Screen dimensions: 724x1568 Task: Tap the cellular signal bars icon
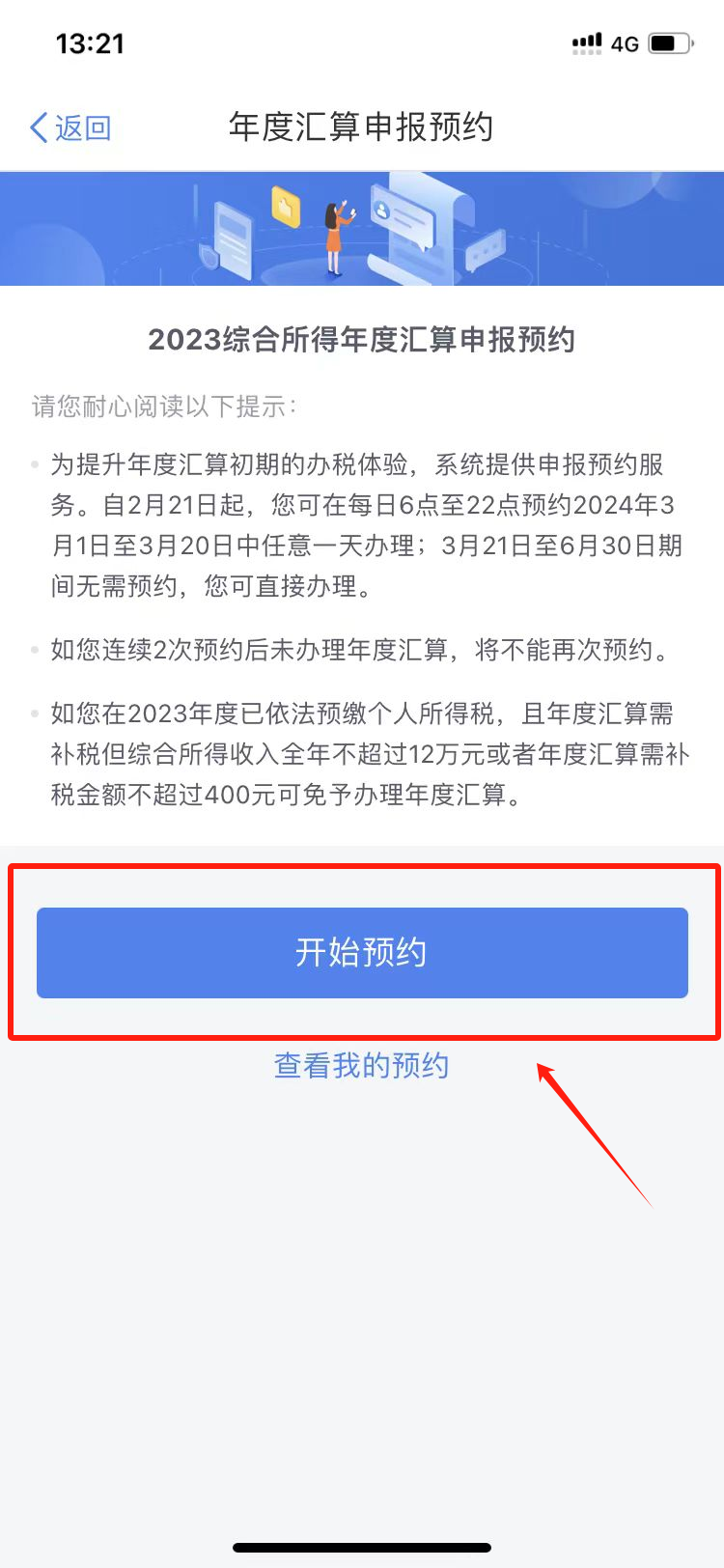click(587, 43)
